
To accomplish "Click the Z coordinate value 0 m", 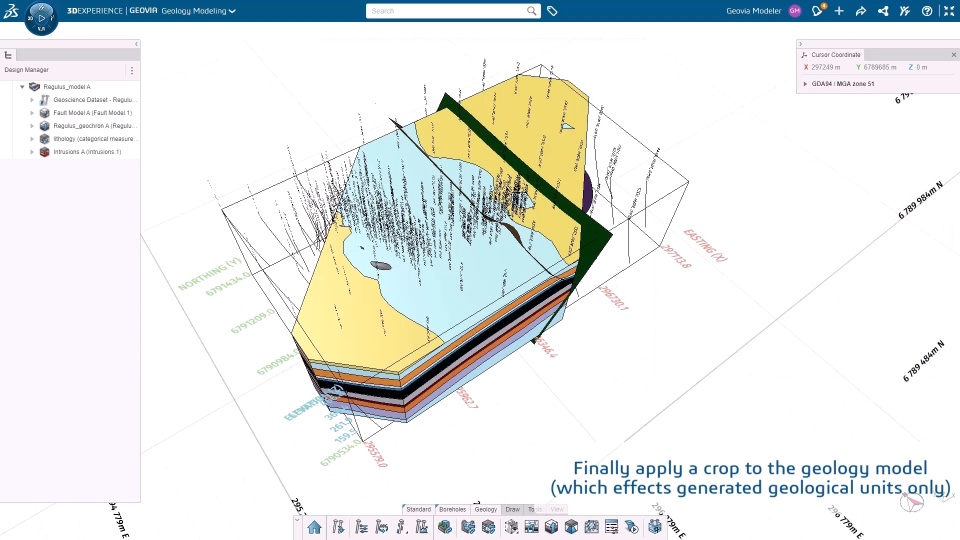I will (921, 67).
